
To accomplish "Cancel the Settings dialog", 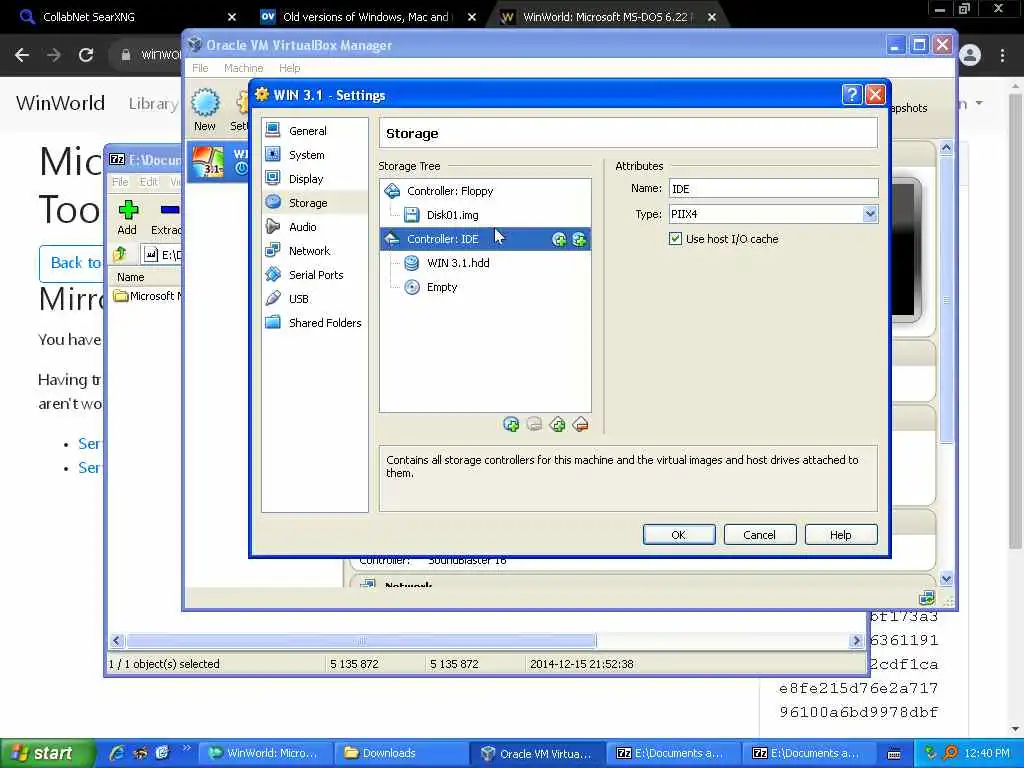I will 760,535.
